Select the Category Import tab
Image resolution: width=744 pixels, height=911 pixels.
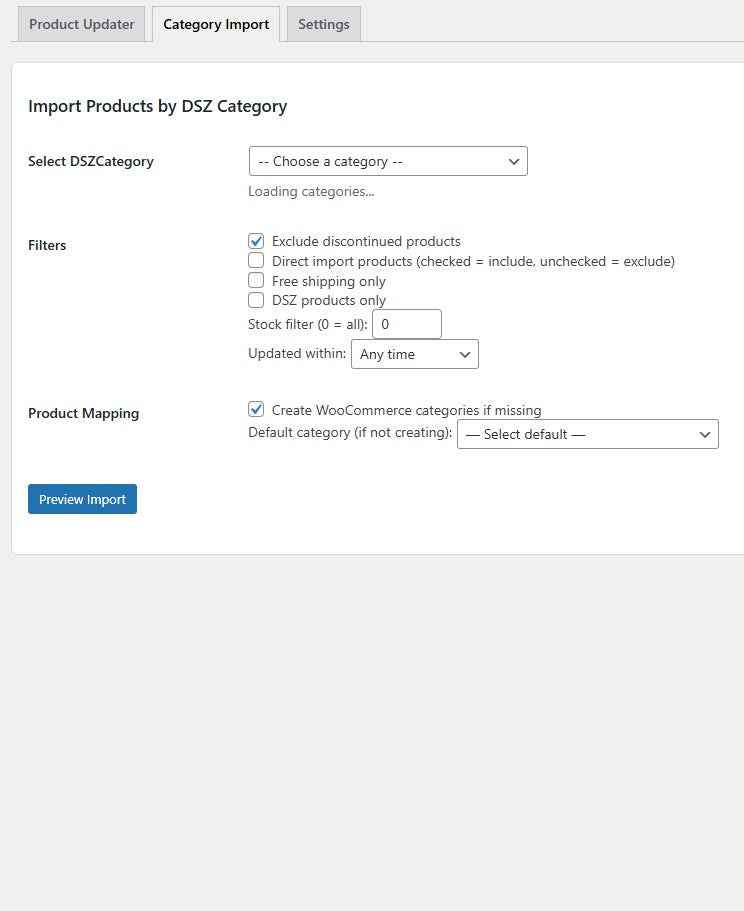pos(216,24)
